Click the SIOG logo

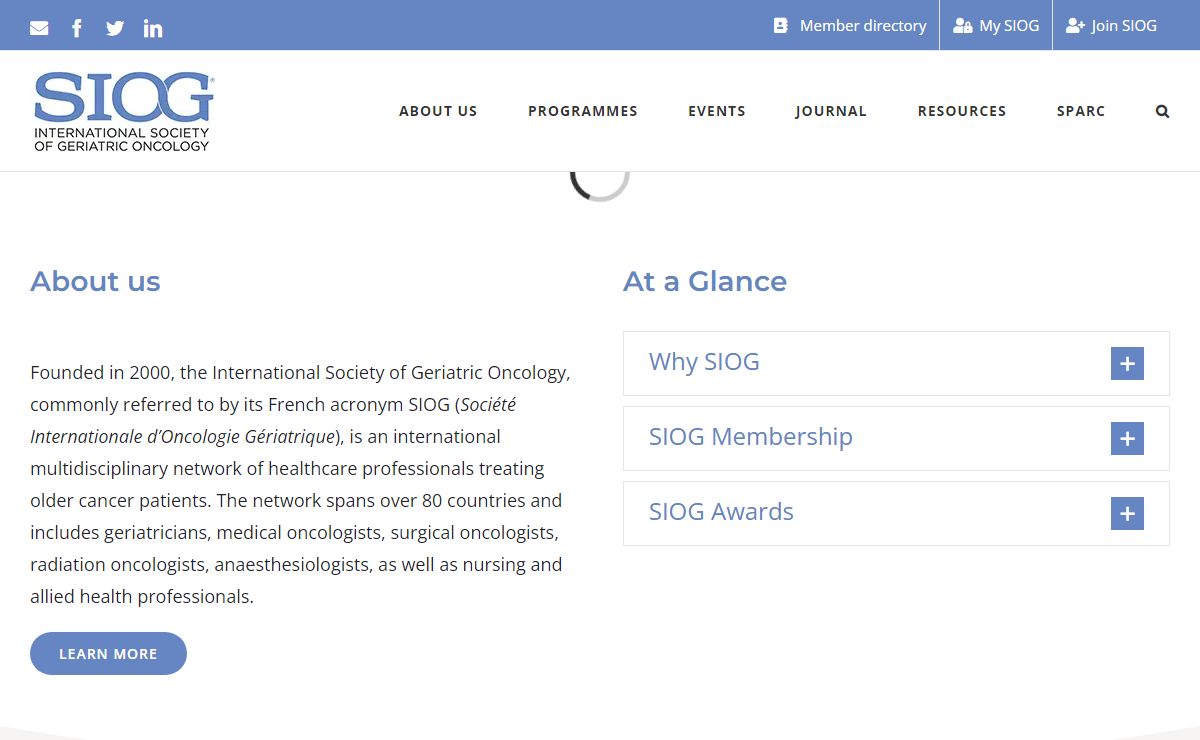coord(123,111)
